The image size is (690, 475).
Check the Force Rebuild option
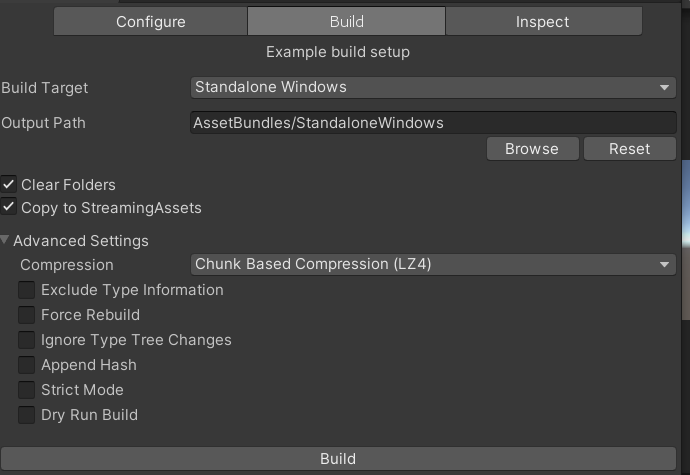27,315
